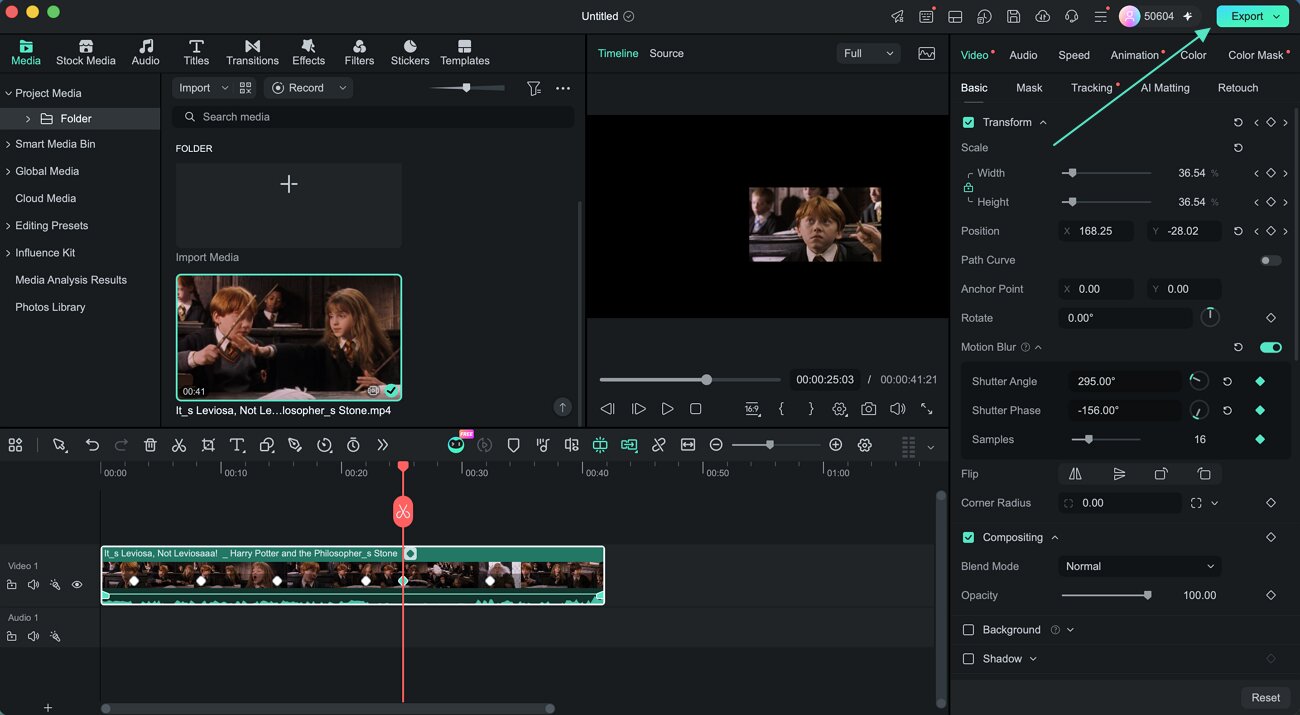
Task: Enable the Path Curve toggle
Action: coord(1271,260)
